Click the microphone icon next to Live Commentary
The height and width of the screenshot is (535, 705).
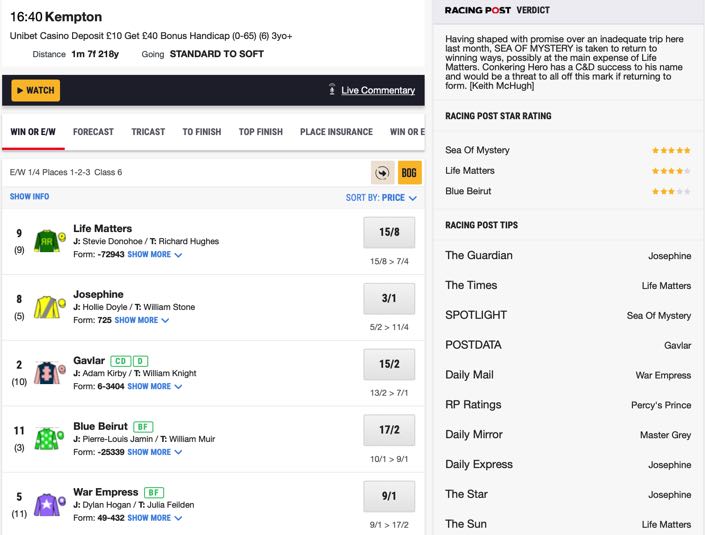[x=332, y=90]
